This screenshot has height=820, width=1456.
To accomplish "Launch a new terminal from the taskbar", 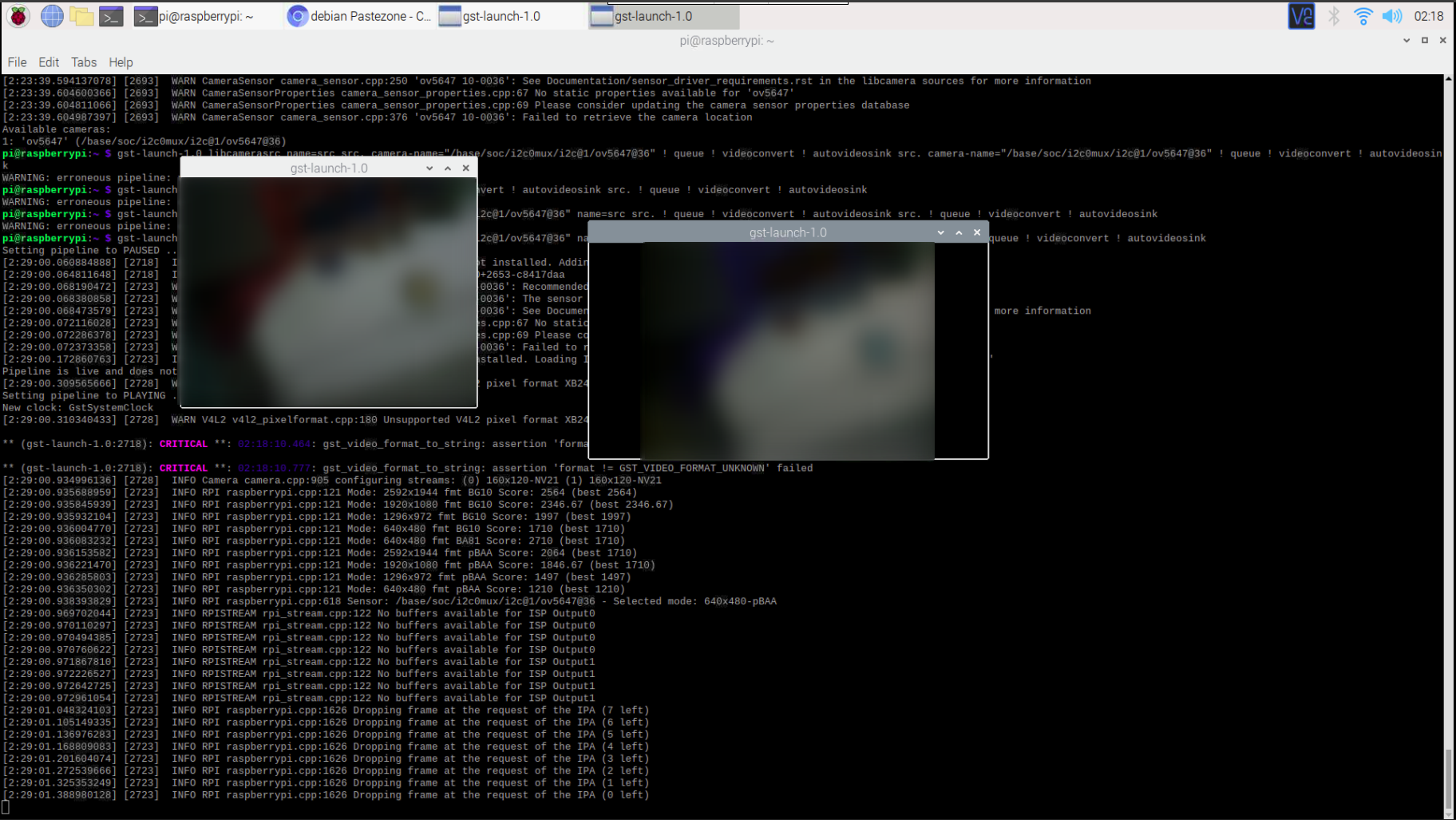I will [x=111, y=15].
